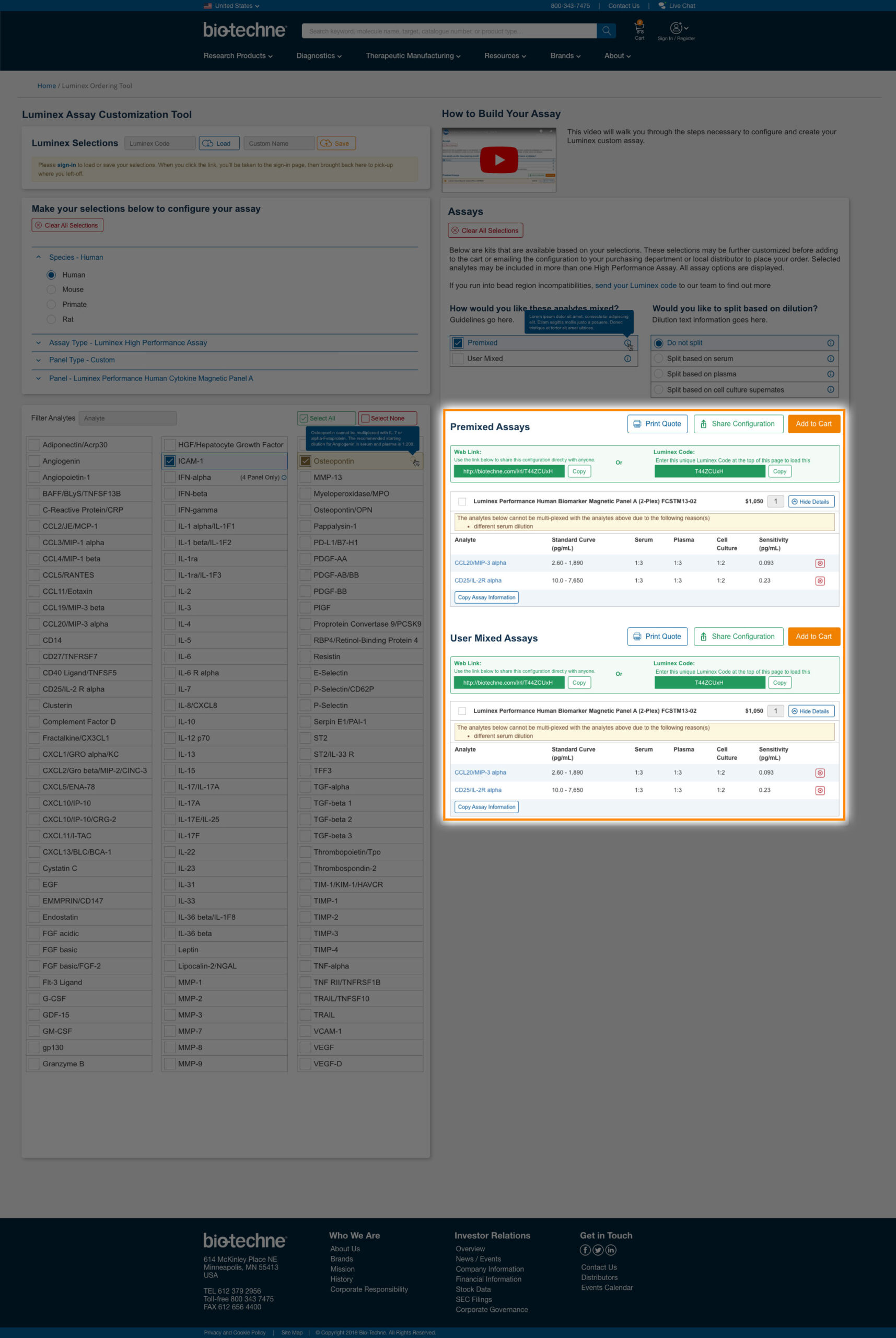This screenshot has width=896, height=1338.
Task: Check the Angiogenin analyte checkbox
Action: point(34,460)
